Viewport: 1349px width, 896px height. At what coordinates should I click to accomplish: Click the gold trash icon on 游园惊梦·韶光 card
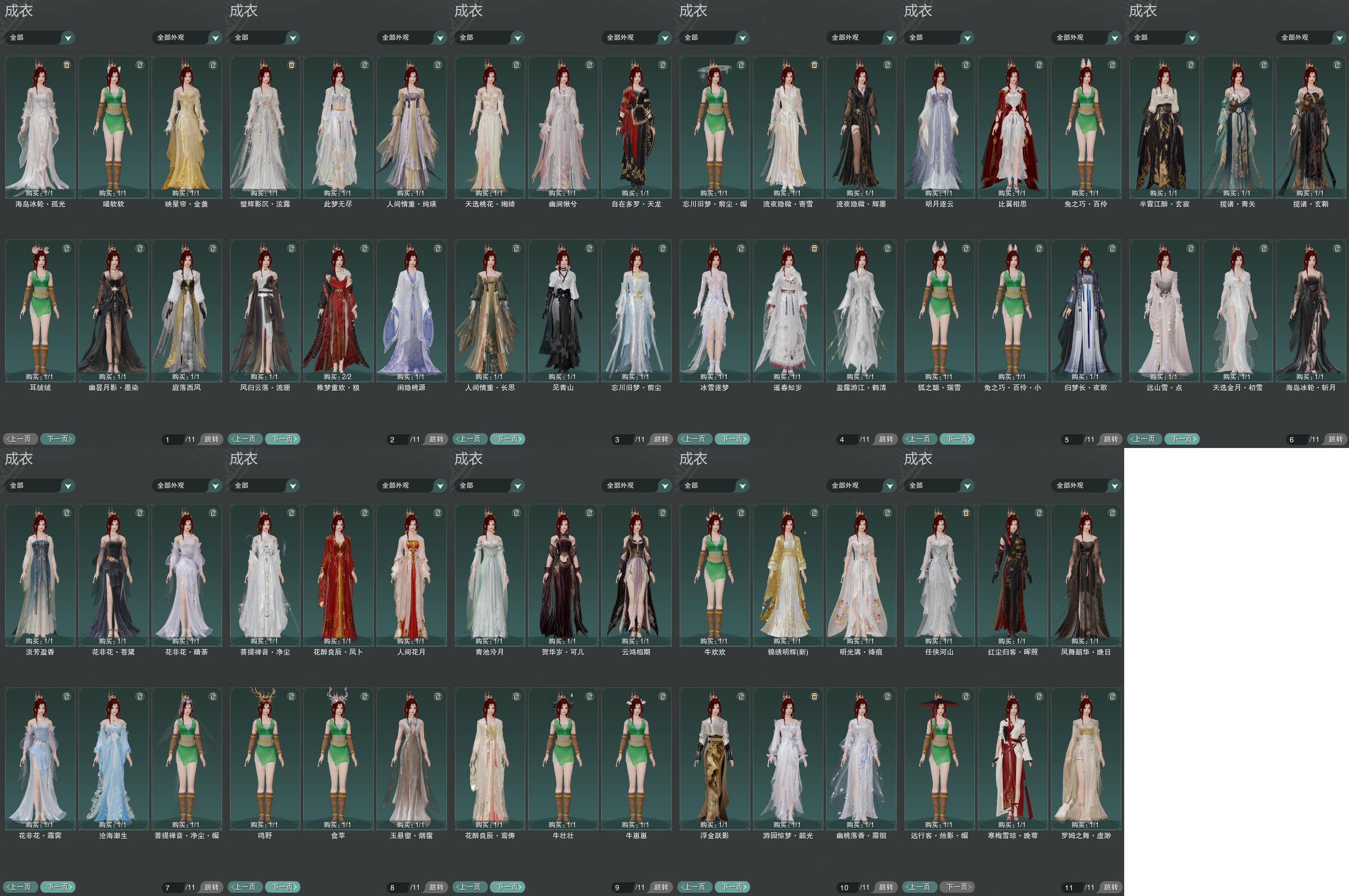(x=815, y=696)
